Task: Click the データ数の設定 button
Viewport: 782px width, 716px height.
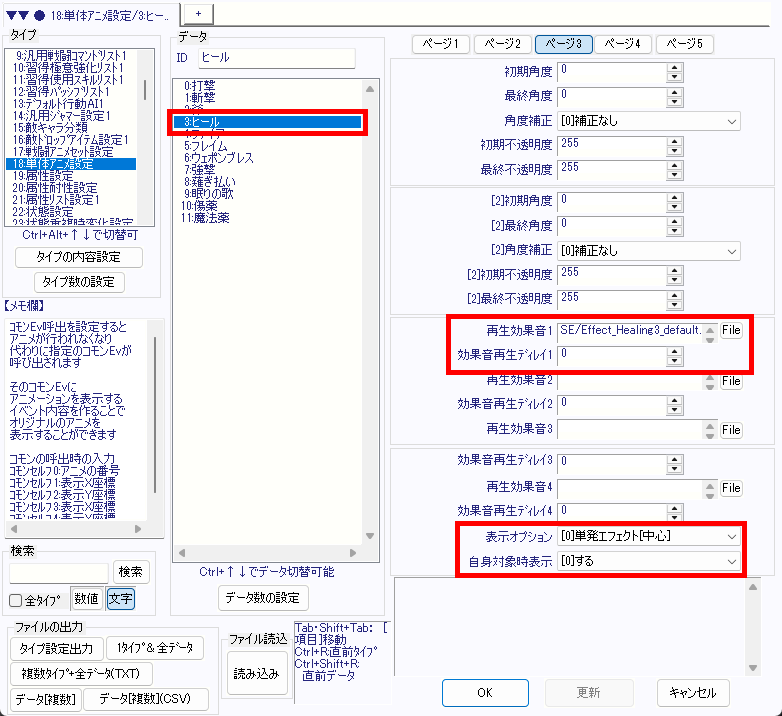Action: coord(263,598)
